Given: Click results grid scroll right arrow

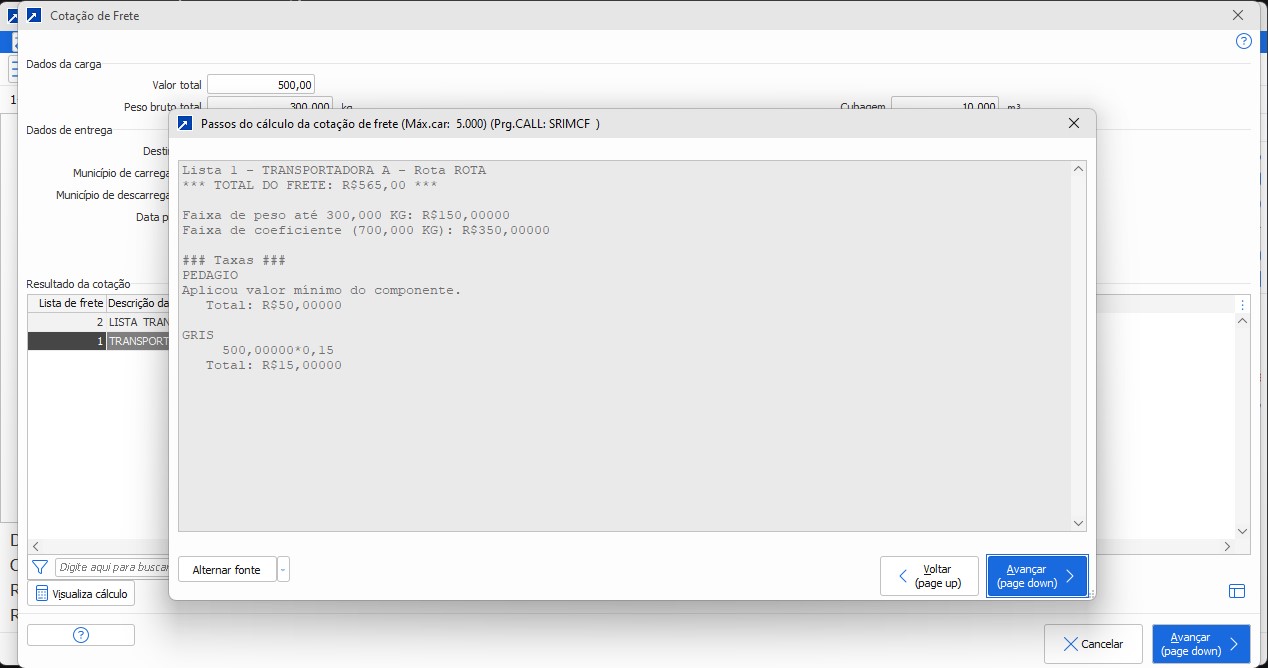Looking at the screenshot, I should coord(1228,546).
